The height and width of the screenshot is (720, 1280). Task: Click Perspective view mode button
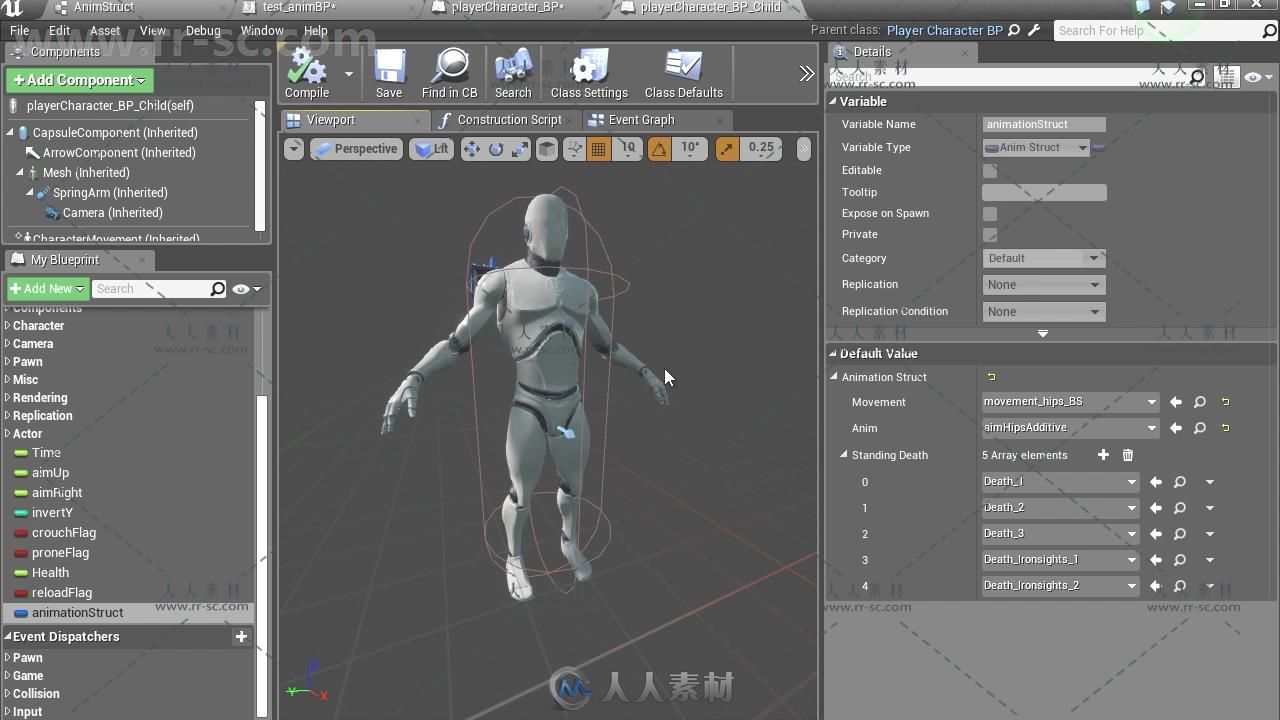pyautogui.click(x=356, y=149)
